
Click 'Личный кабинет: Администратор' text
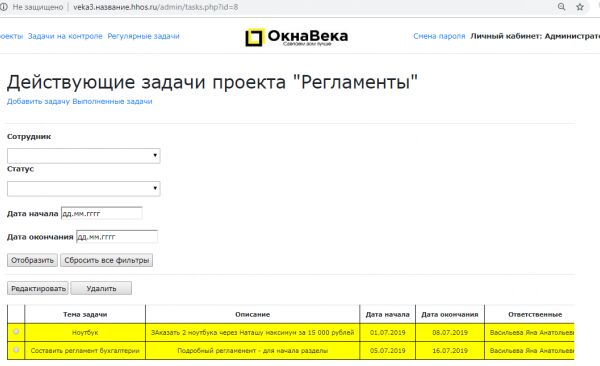(535, 36)
